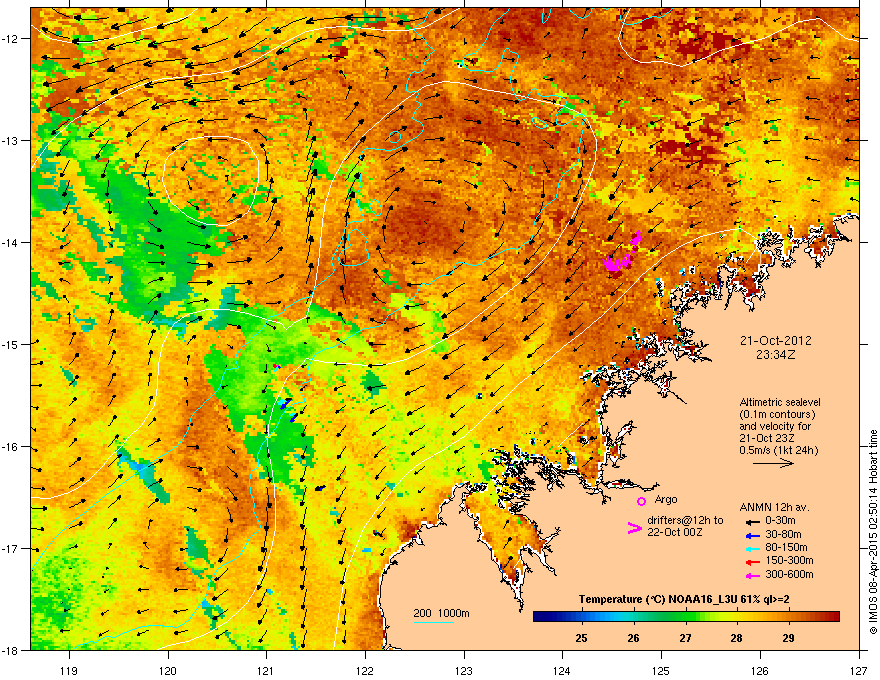880x680 pixels.
Task: Click the red 150-300m legend arrow
Action: pyautogui.click(x=752, y=561)
